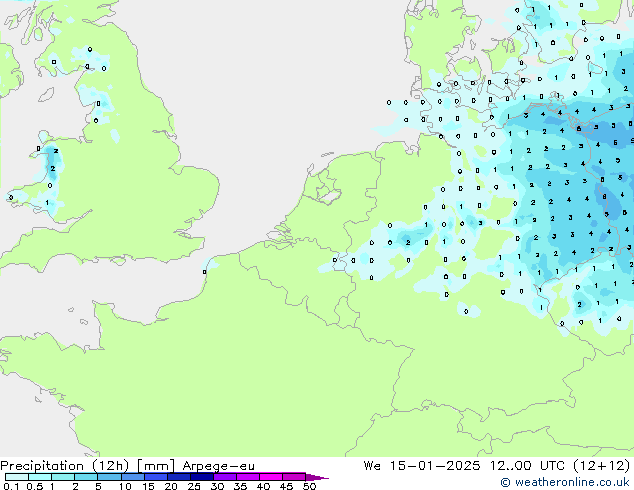Viewport: 634px width, 490px height.
Task: Click the 'Precipitation (12h) [mm] Arpege-eu' title
Action: tap(127, 466)
